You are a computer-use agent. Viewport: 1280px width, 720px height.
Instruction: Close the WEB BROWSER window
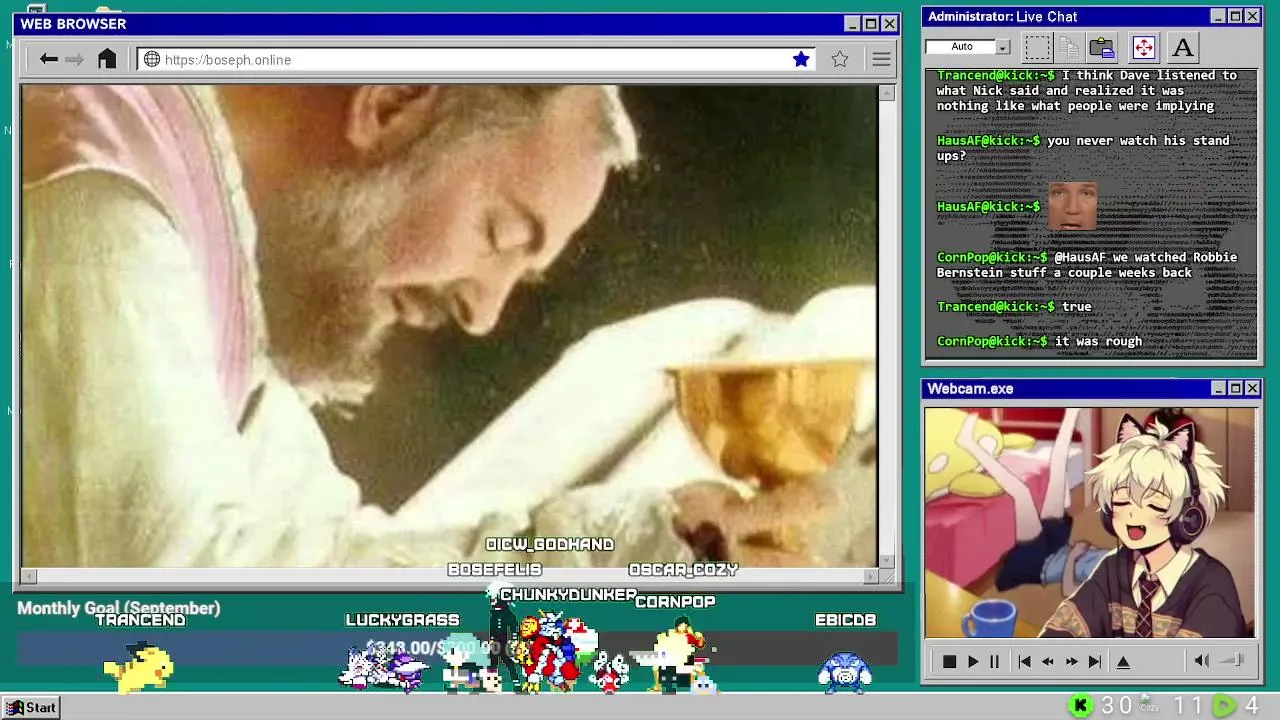click(x=889, y=24)
